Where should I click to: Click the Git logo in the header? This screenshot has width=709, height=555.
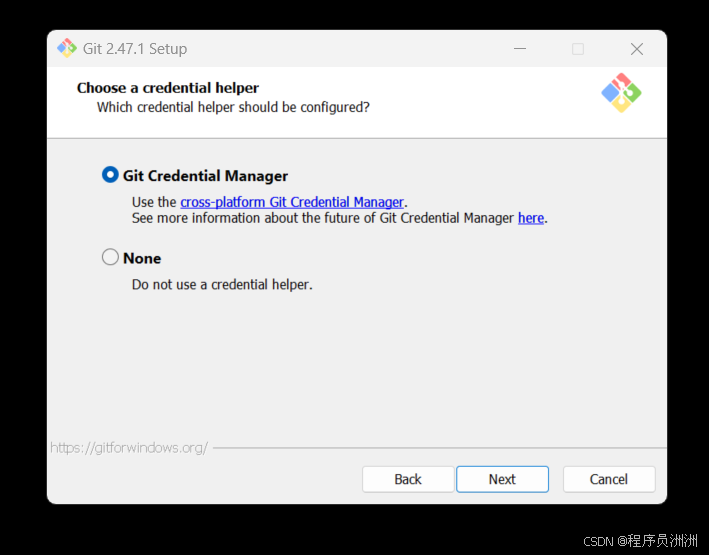(621, 93)
